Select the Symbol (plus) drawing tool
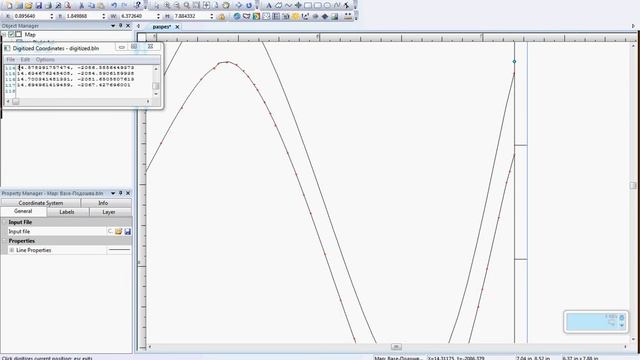This screenshot has width=640, height=360. (298, 5)
